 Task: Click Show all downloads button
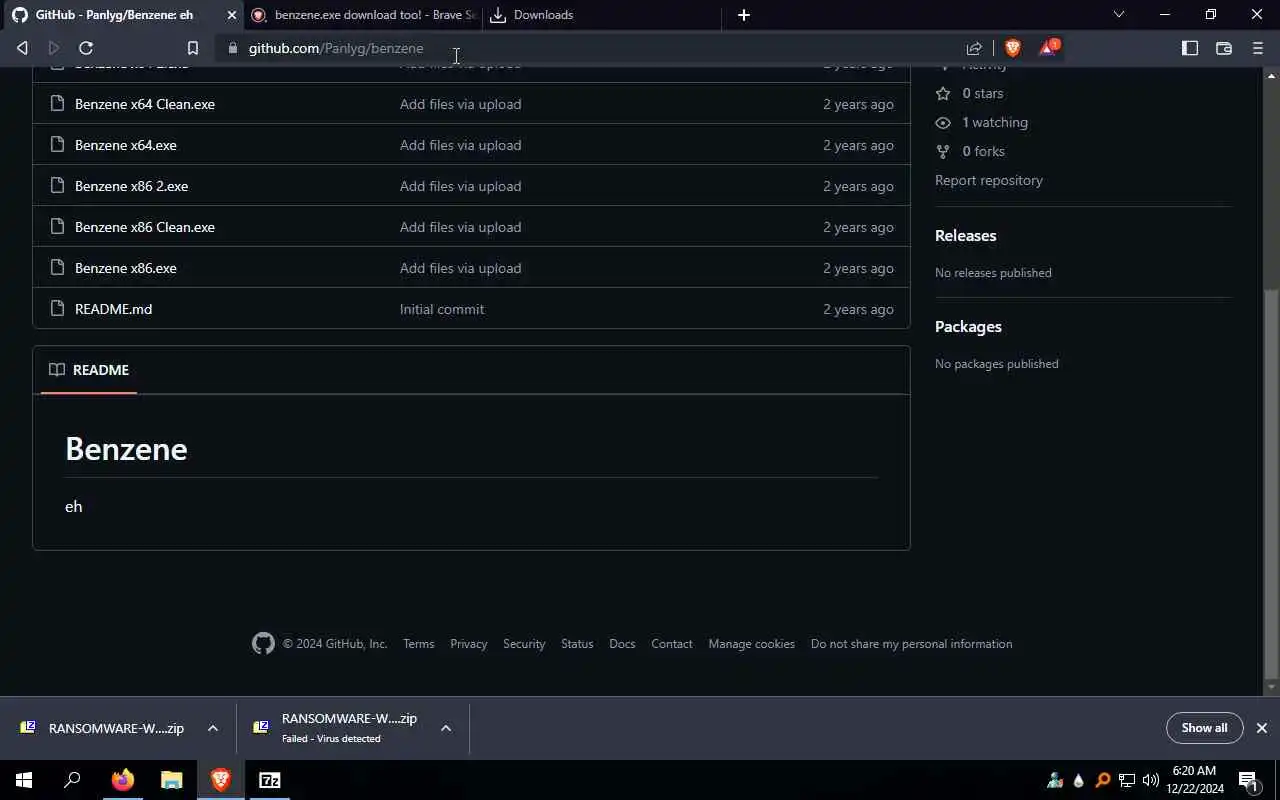coord(1204,728)
